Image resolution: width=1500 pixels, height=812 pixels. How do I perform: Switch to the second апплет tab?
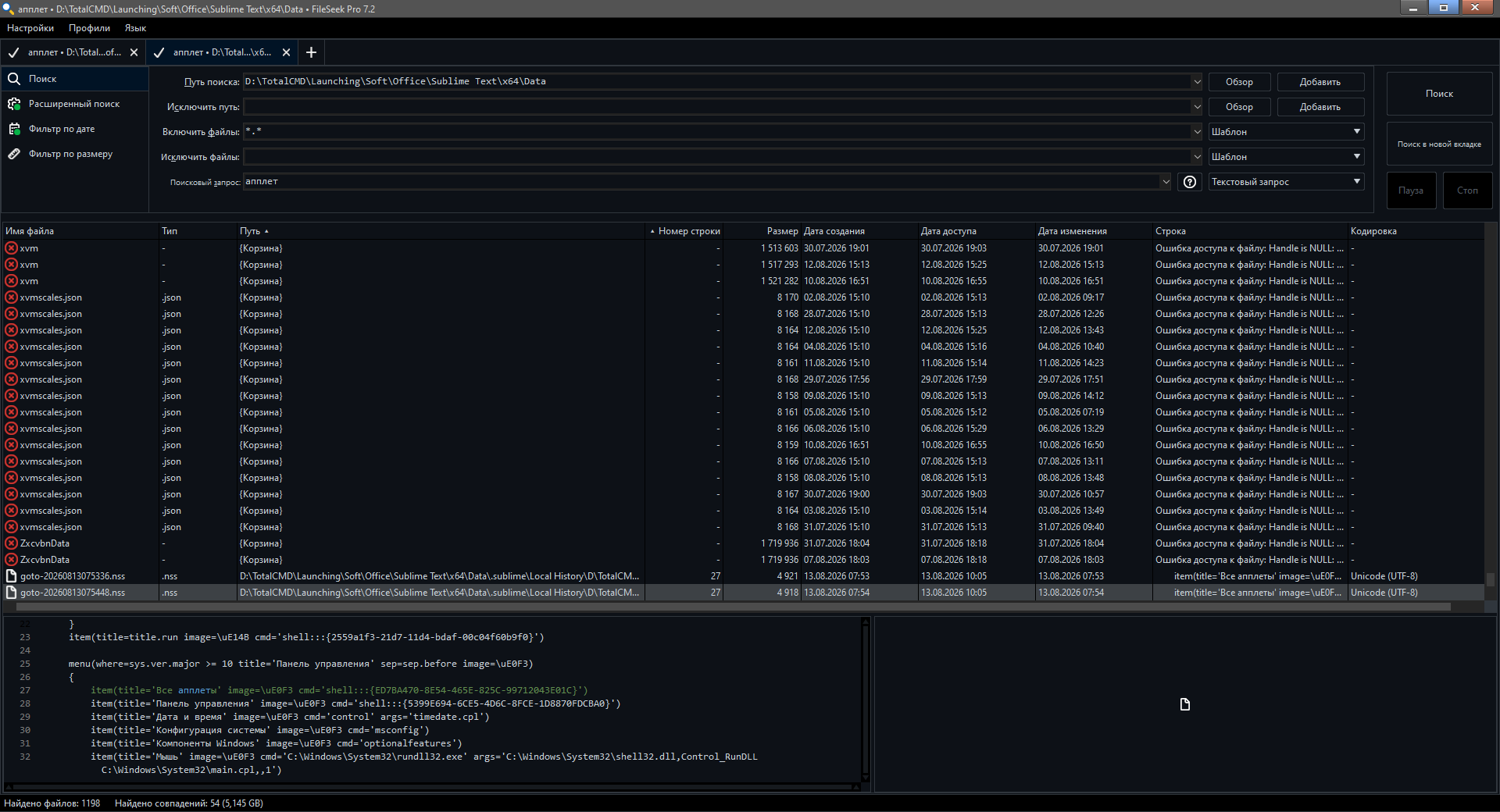tap(222, 52)
